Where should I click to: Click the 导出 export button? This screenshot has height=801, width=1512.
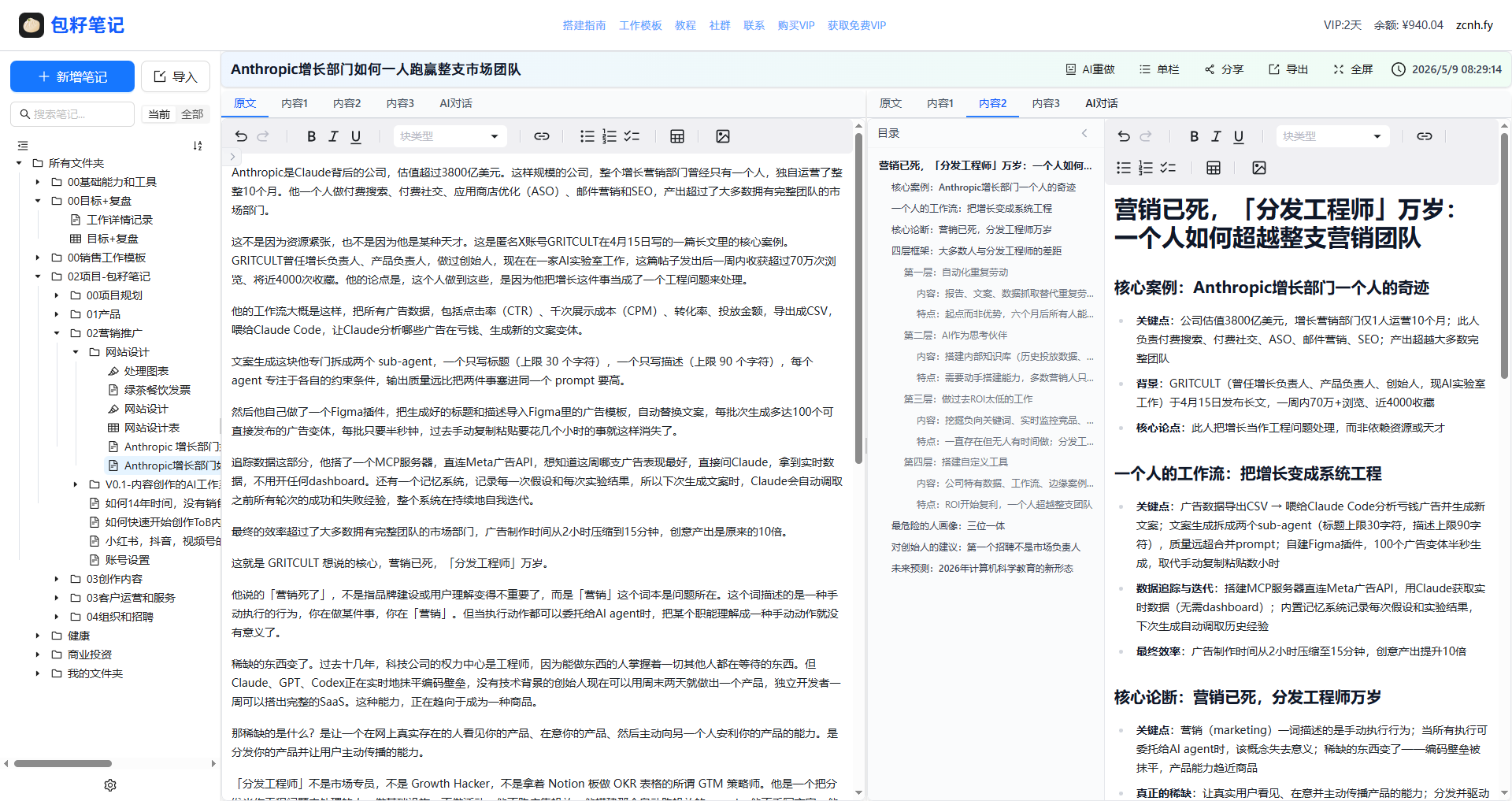tap(1288, 69)
